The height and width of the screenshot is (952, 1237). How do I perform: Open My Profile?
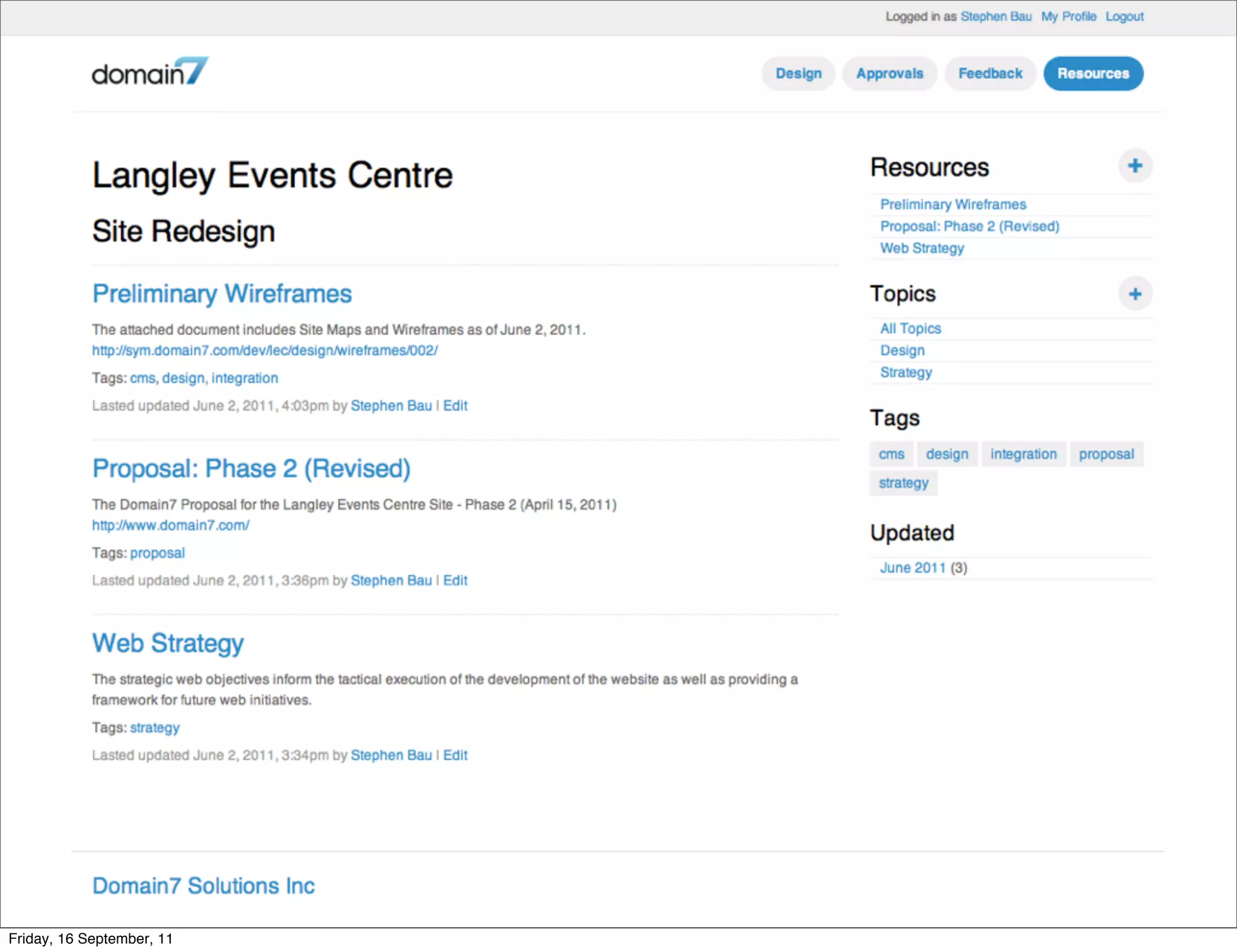[x=1068, y=17]
